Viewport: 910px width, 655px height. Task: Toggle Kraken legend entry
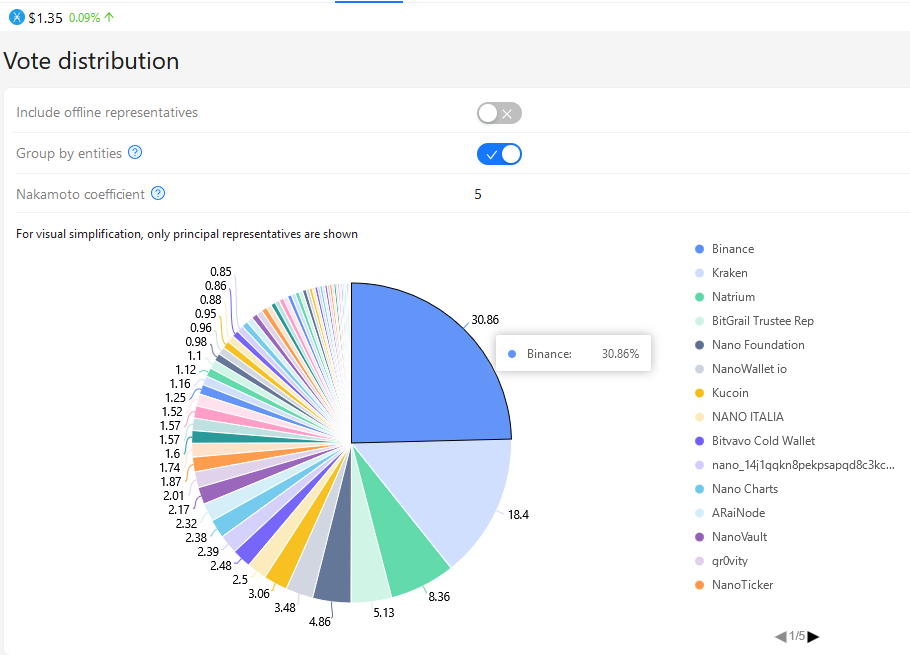(721, 273)
